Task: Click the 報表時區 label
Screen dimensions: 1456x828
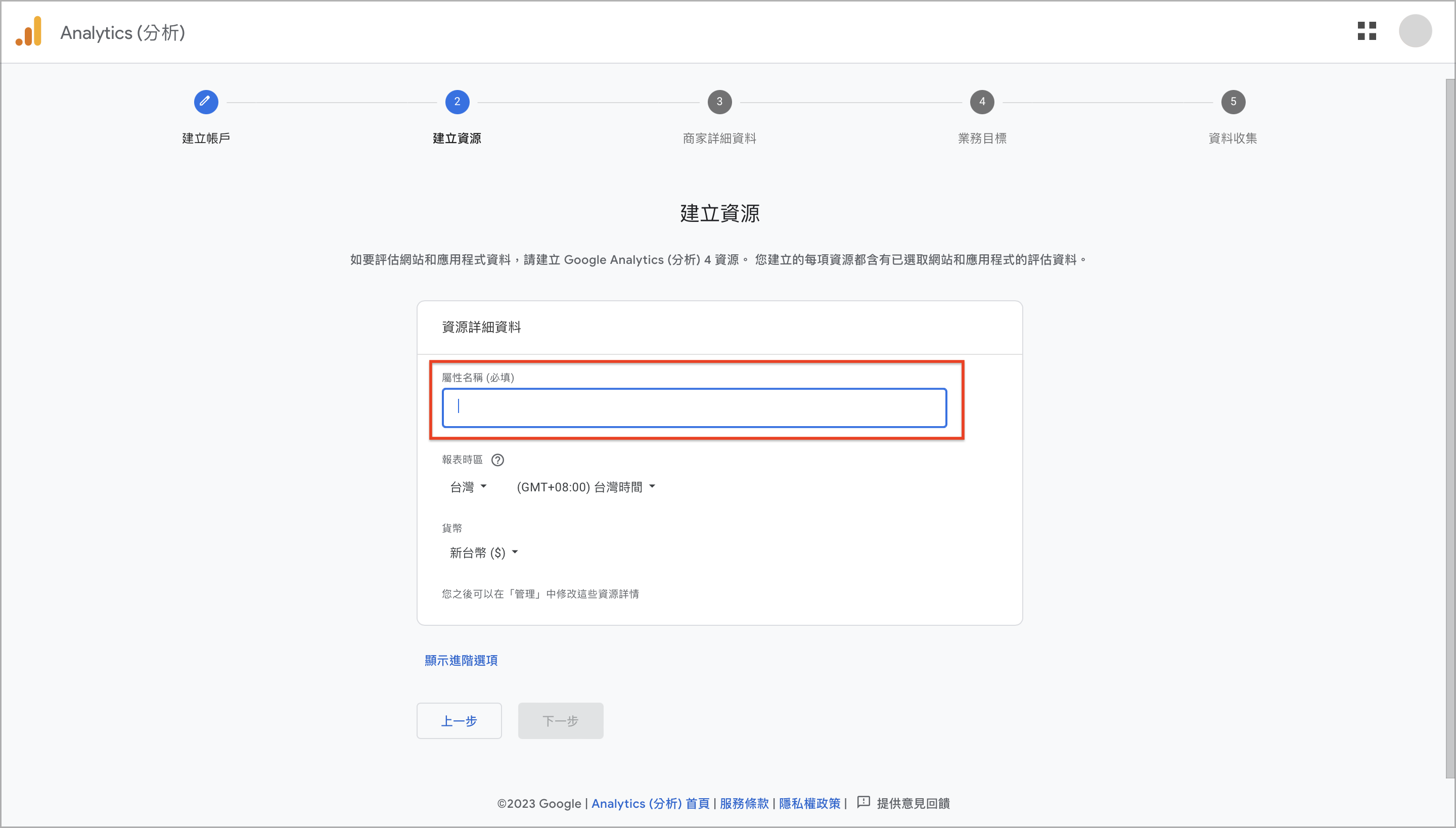Action: click(463, 459)
